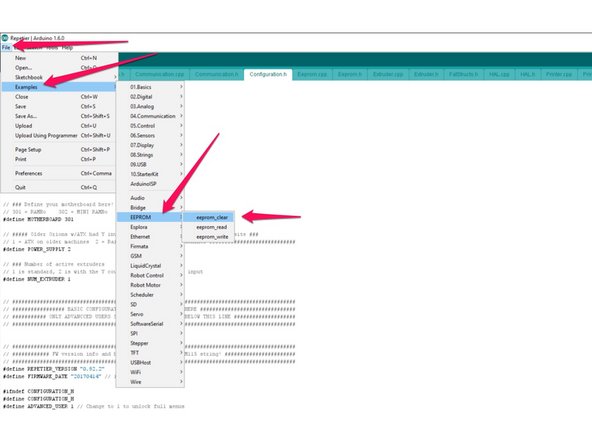The height and width of the screenshot is (444, 592).
Task: Switch to the Eeprom.cpp tab
Action: (x=312, y=74)
